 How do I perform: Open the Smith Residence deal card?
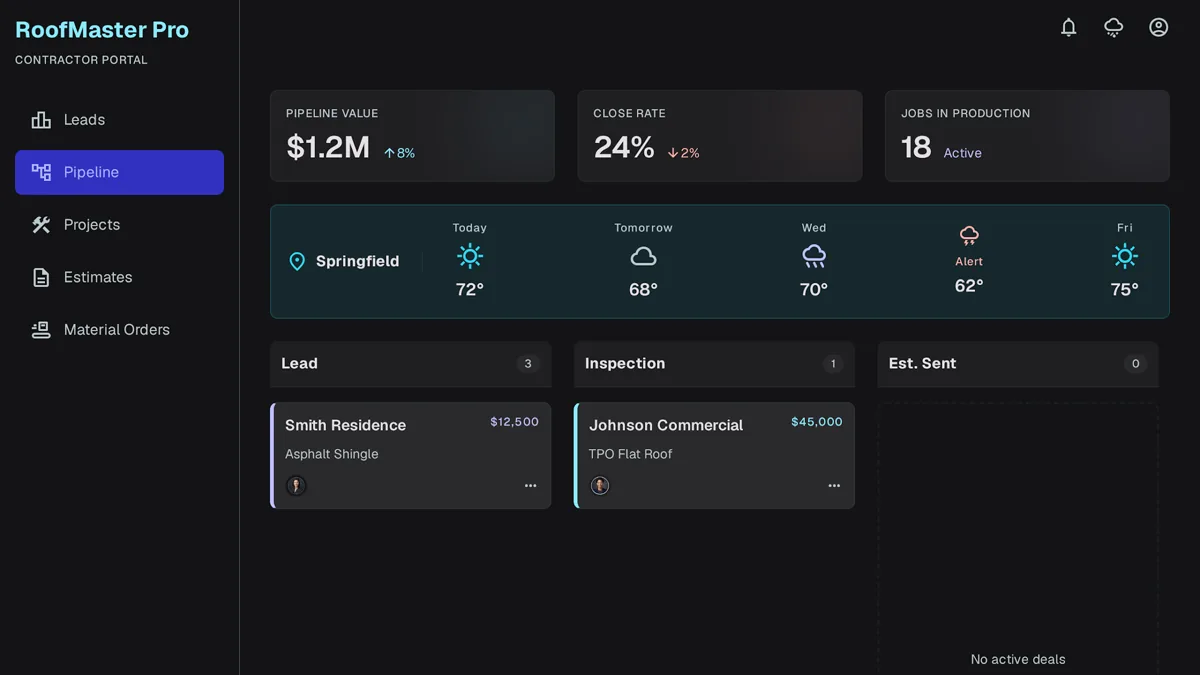411,456
